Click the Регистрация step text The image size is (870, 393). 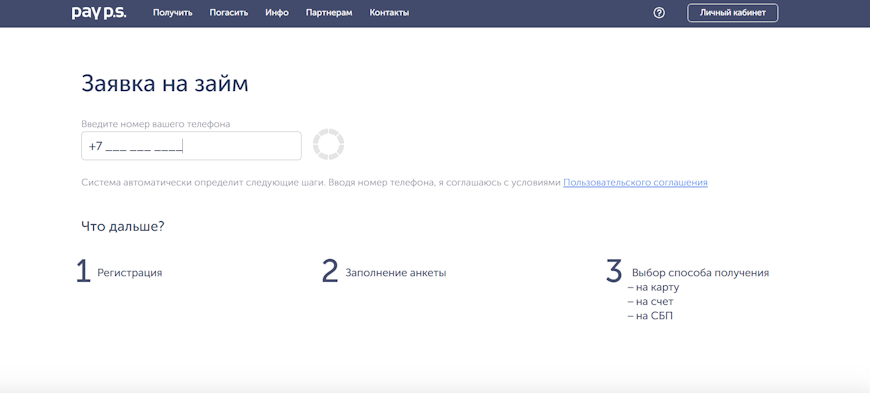coord(130,273)
